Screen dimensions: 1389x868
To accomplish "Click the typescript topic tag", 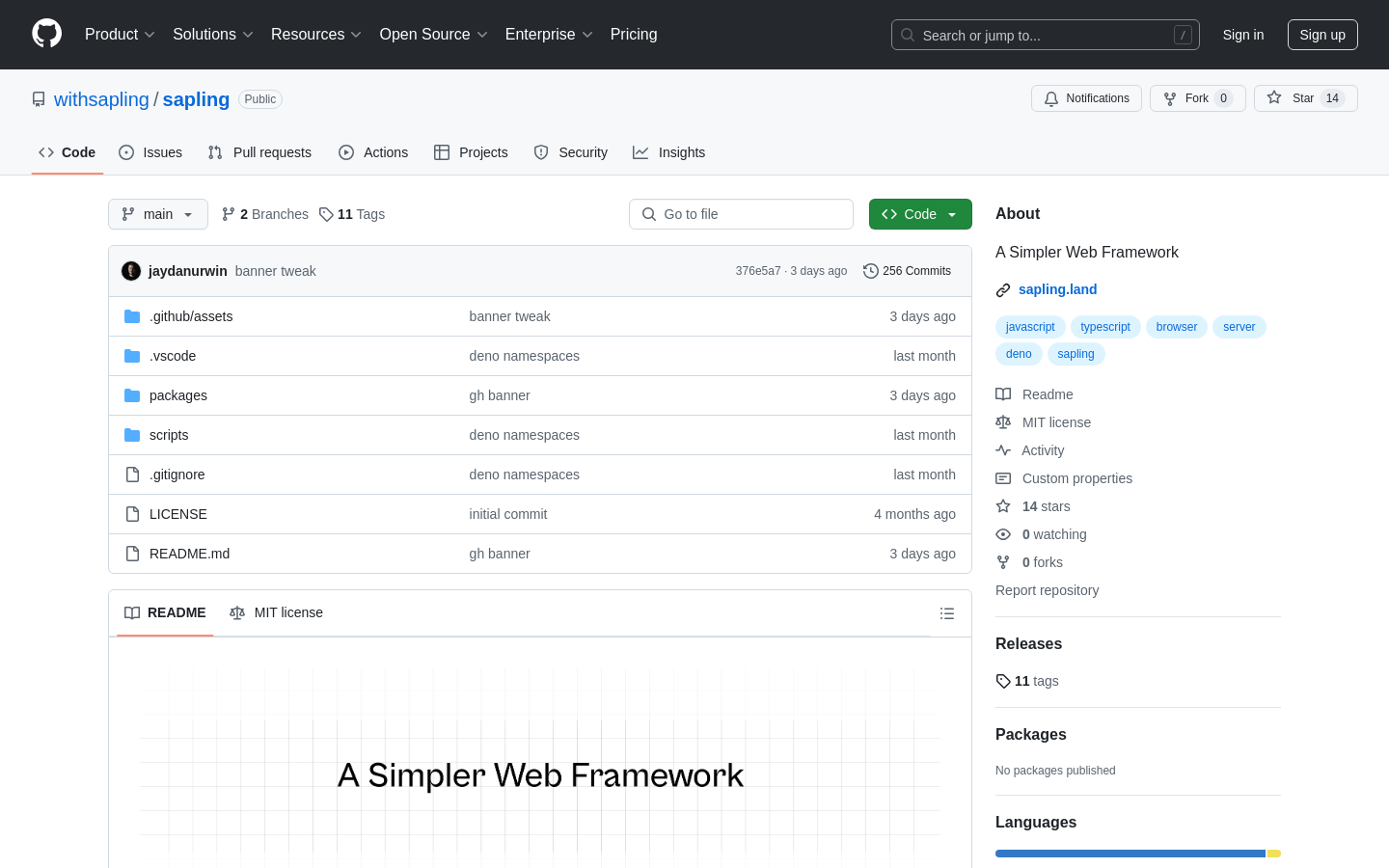I will (1105, 327).
